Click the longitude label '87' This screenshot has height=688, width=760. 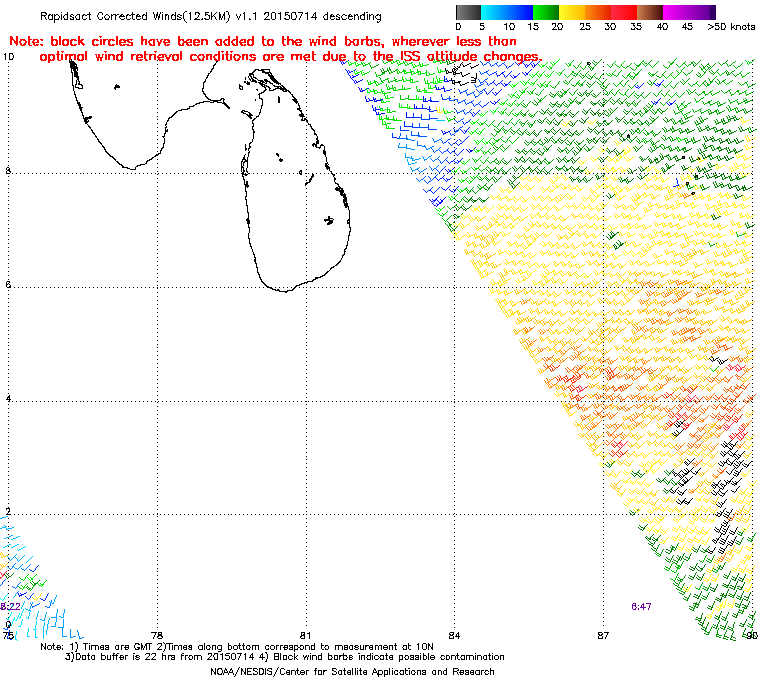tap(603, 635)
